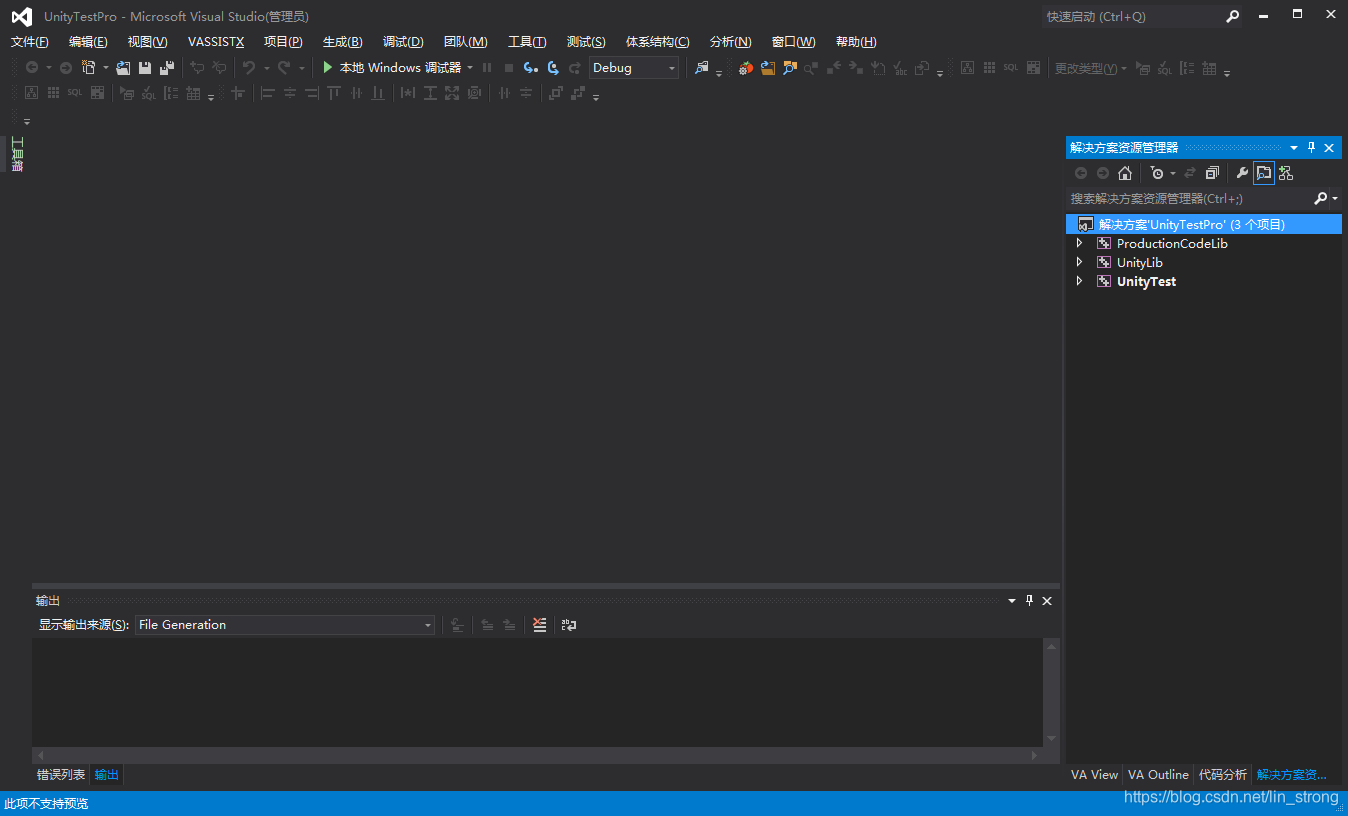Open the Pending Changes Filter dropdown arrow
This screenshot has height=816, width=1348.
pyautogui.click(x=1173, y=173)
